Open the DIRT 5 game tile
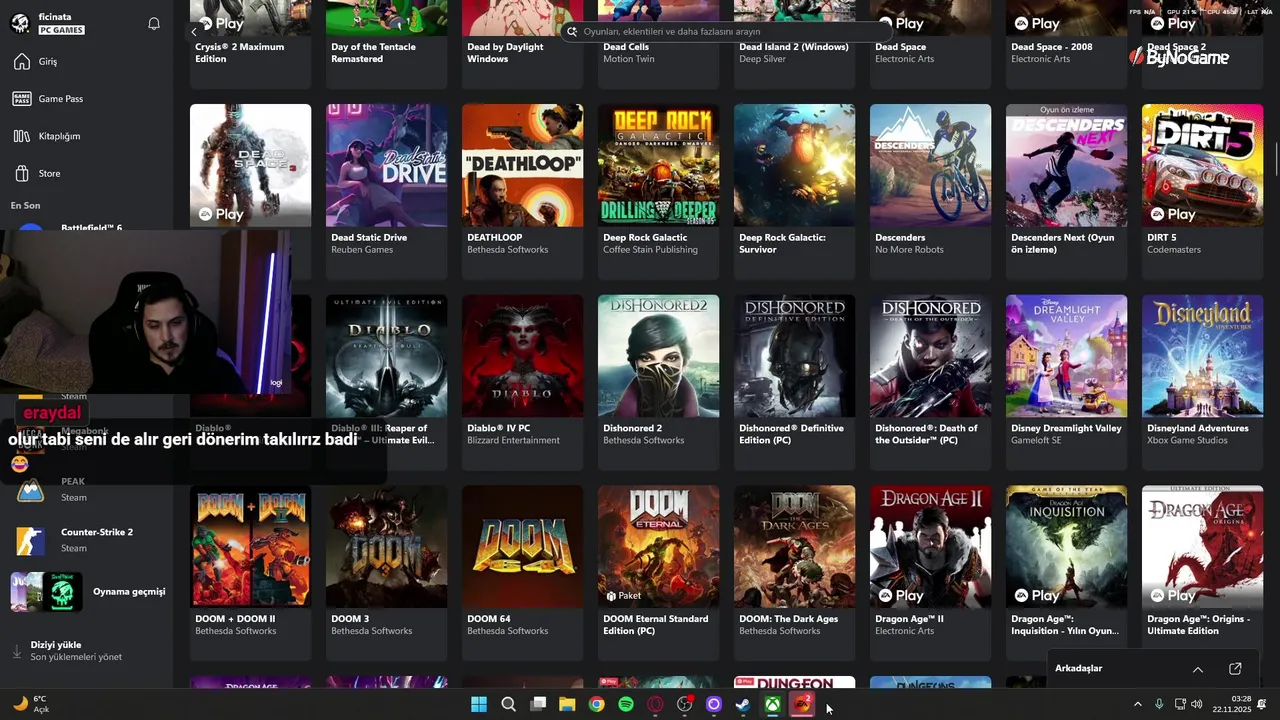Viewport: 1280px width, 720px height. (1202, 190)
